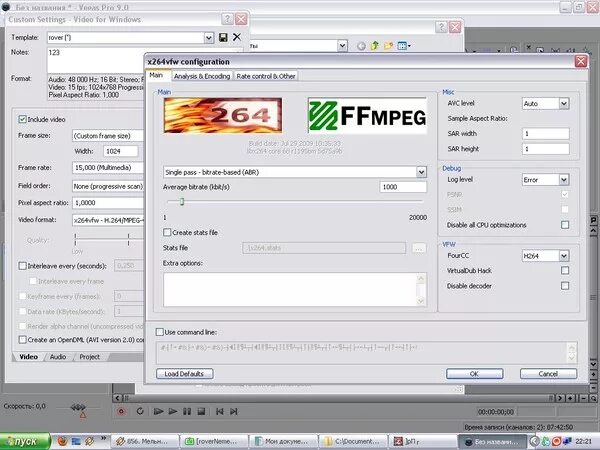Delete the template with the X icon
600x450 pixels.
point(237,37)
